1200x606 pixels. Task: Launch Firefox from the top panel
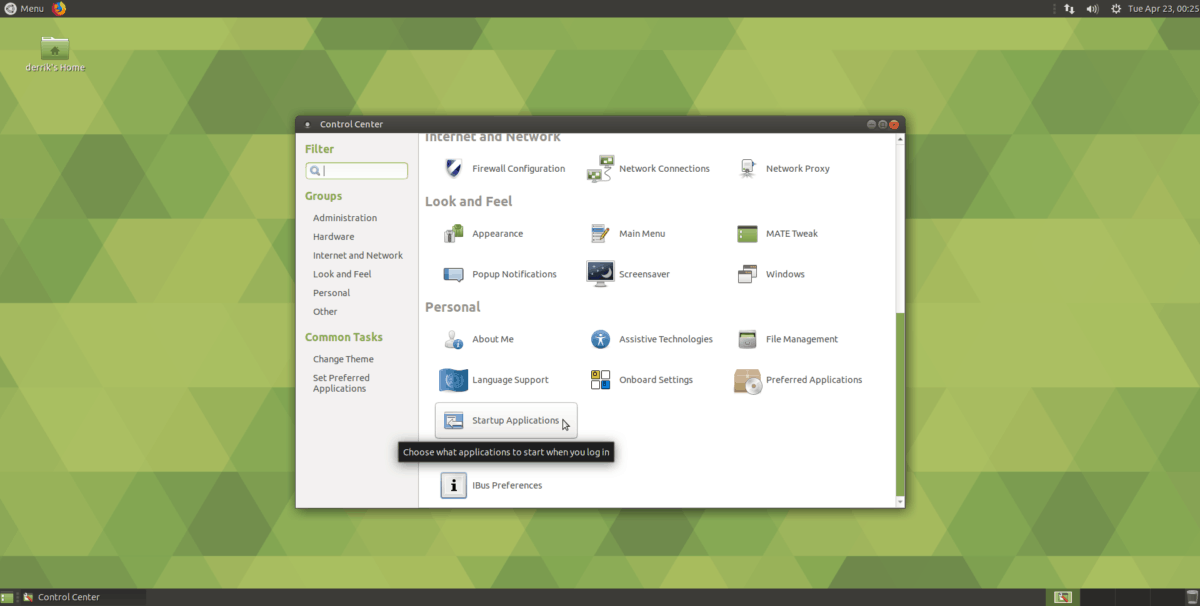click(x=59, y=9)
